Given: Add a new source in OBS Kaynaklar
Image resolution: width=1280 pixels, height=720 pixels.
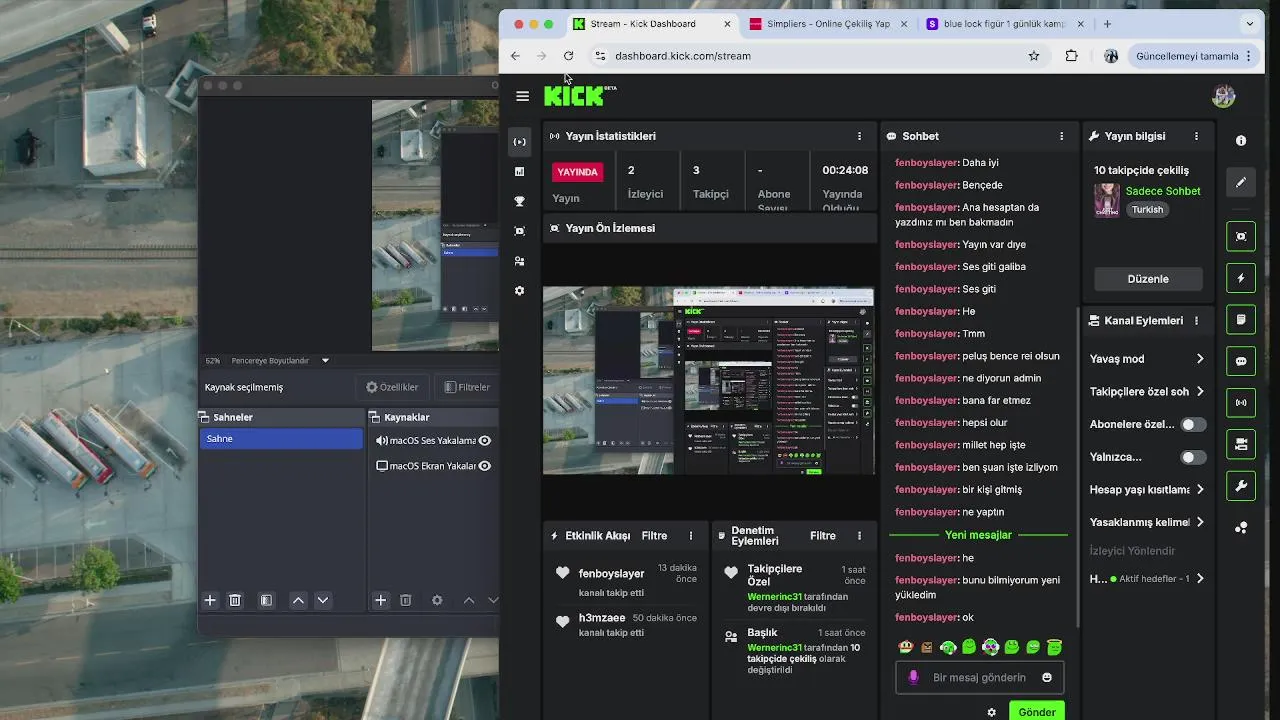Looking at the screenshot, I should pyautogui.click(x=380, y=600).
